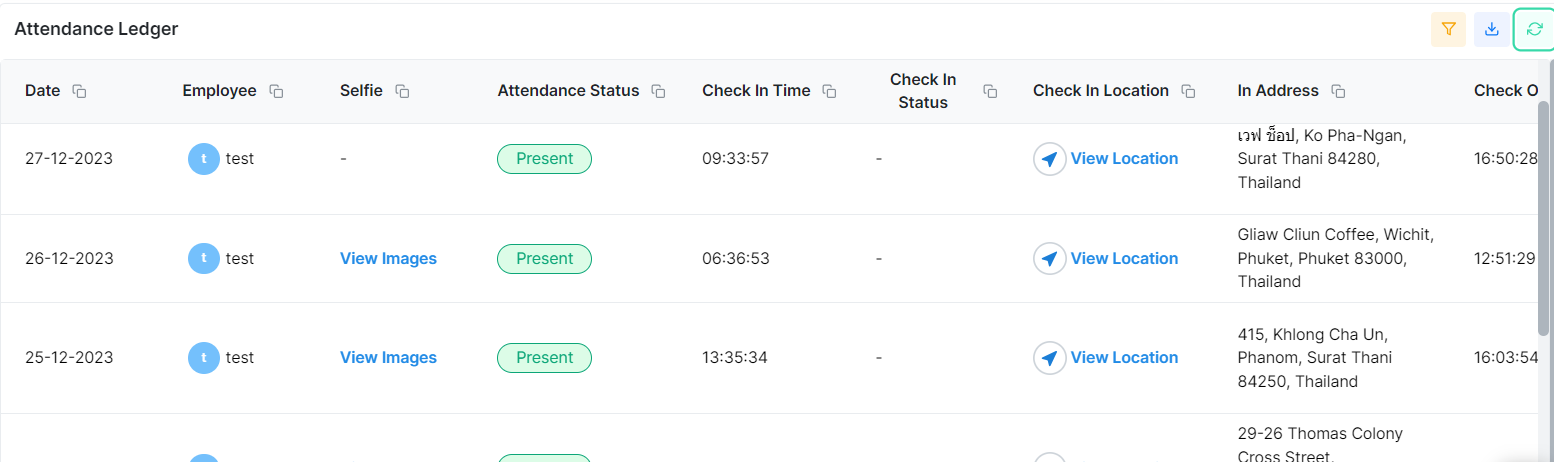Open View Images for 25-12-2023

click(388, 358)
